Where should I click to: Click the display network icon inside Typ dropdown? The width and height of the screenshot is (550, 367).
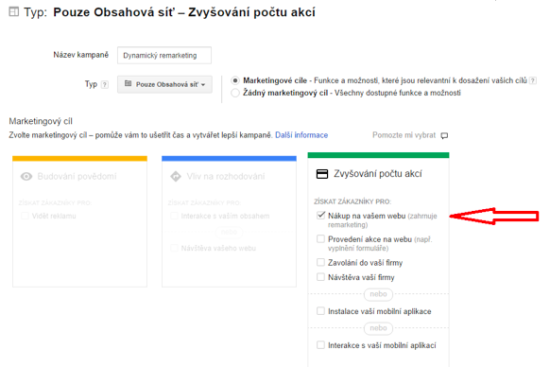[128, 84]
